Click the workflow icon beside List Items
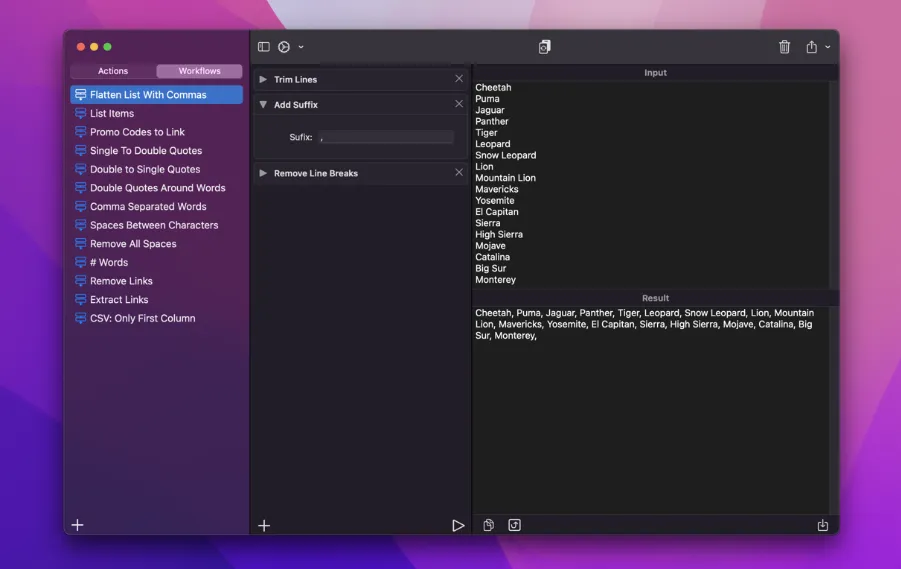The height and width of the screenshot is (569, 901). 80,113
